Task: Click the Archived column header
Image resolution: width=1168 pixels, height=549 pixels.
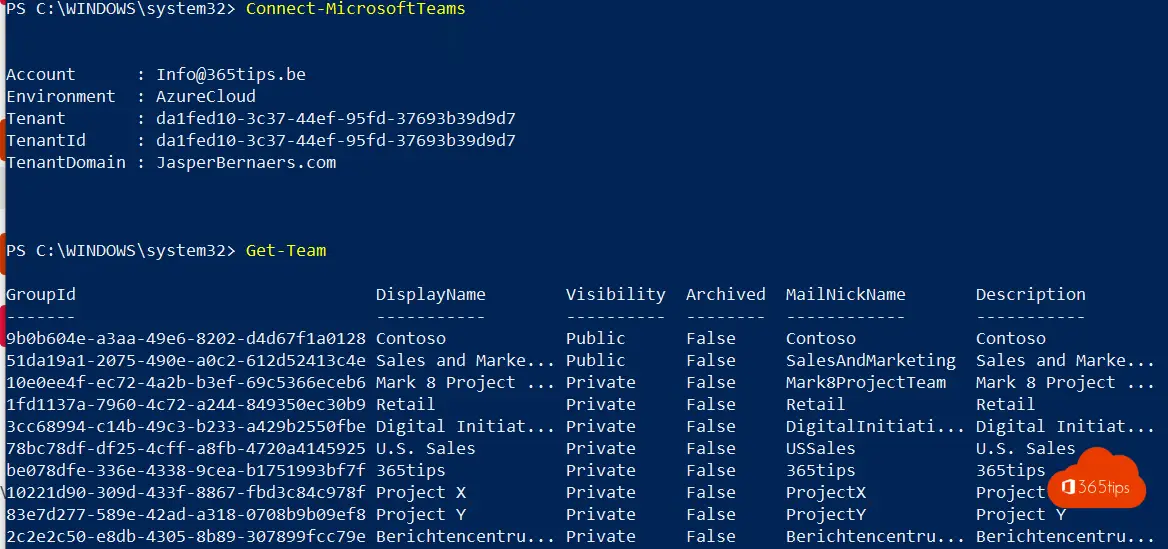Action: click(x=726, y=294)
